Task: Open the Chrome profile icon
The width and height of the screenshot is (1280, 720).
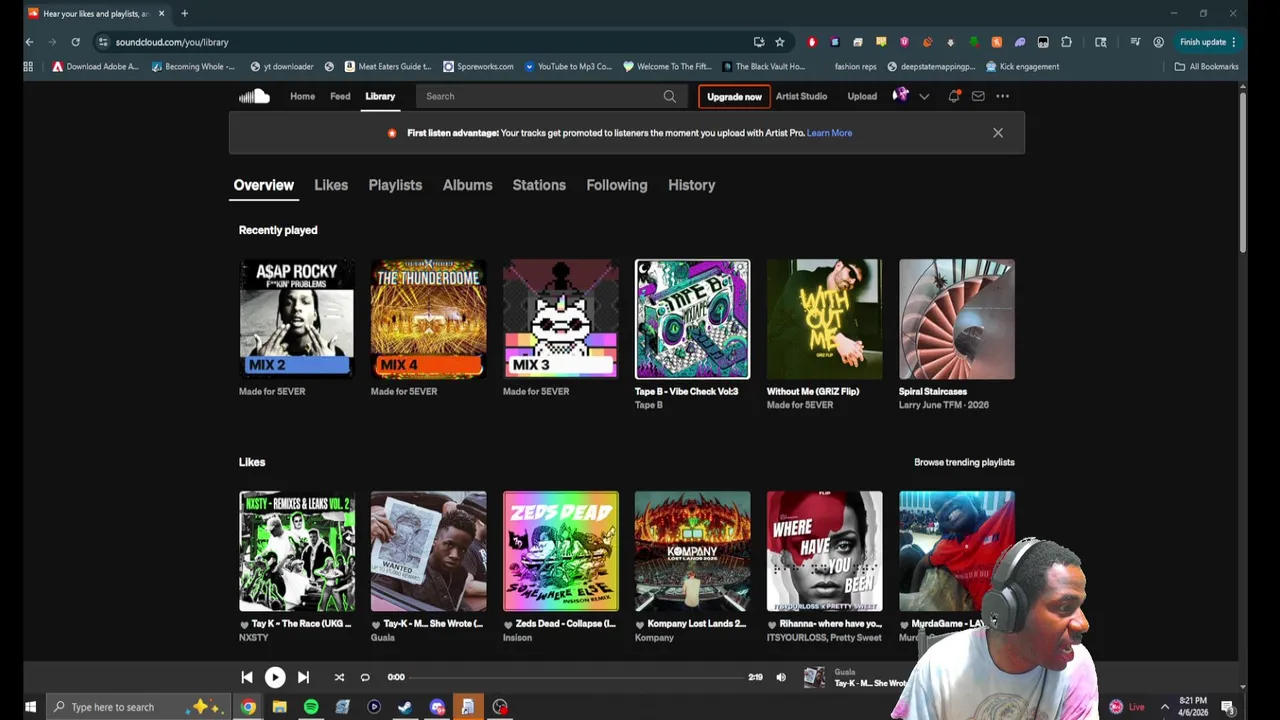Action: click(x=1158, y=42)
